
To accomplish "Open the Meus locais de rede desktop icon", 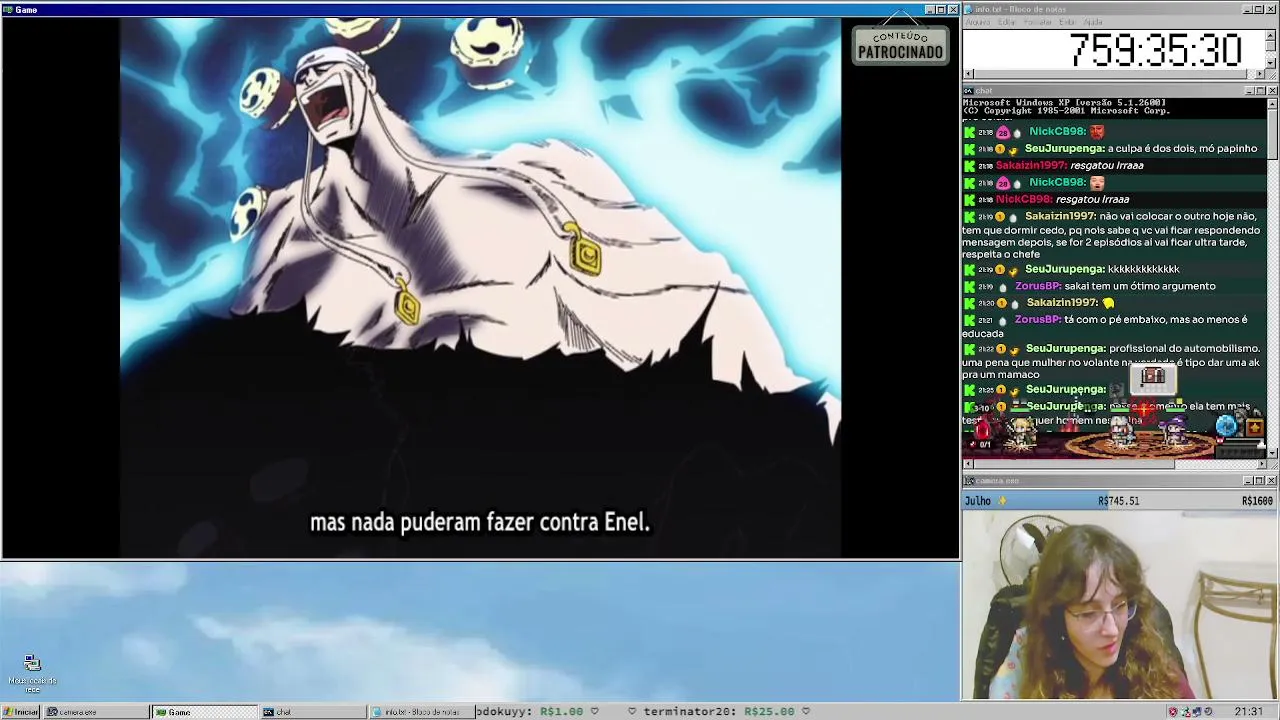I will (32, 674).
